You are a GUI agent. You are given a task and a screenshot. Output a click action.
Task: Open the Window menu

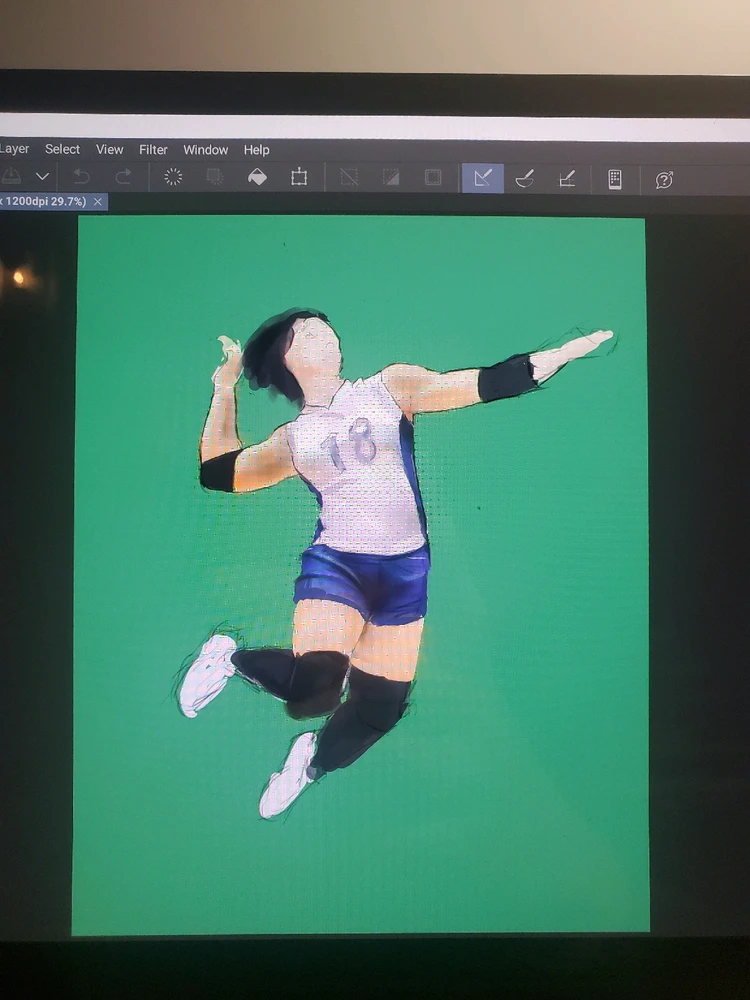point(205,150)
